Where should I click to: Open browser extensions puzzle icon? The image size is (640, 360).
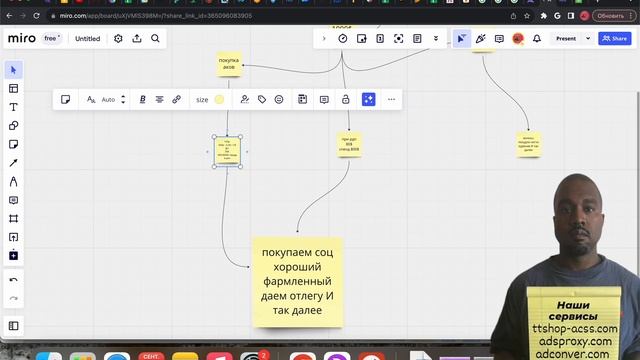coord(544,16)
